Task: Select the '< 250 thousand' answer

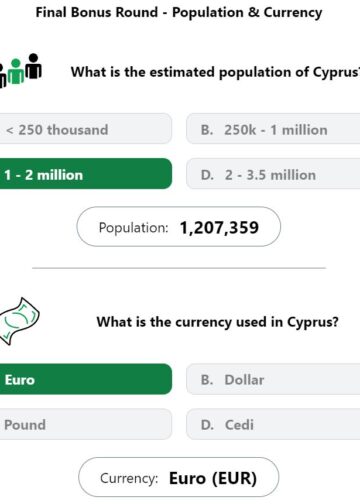Action: coord(86,129)
